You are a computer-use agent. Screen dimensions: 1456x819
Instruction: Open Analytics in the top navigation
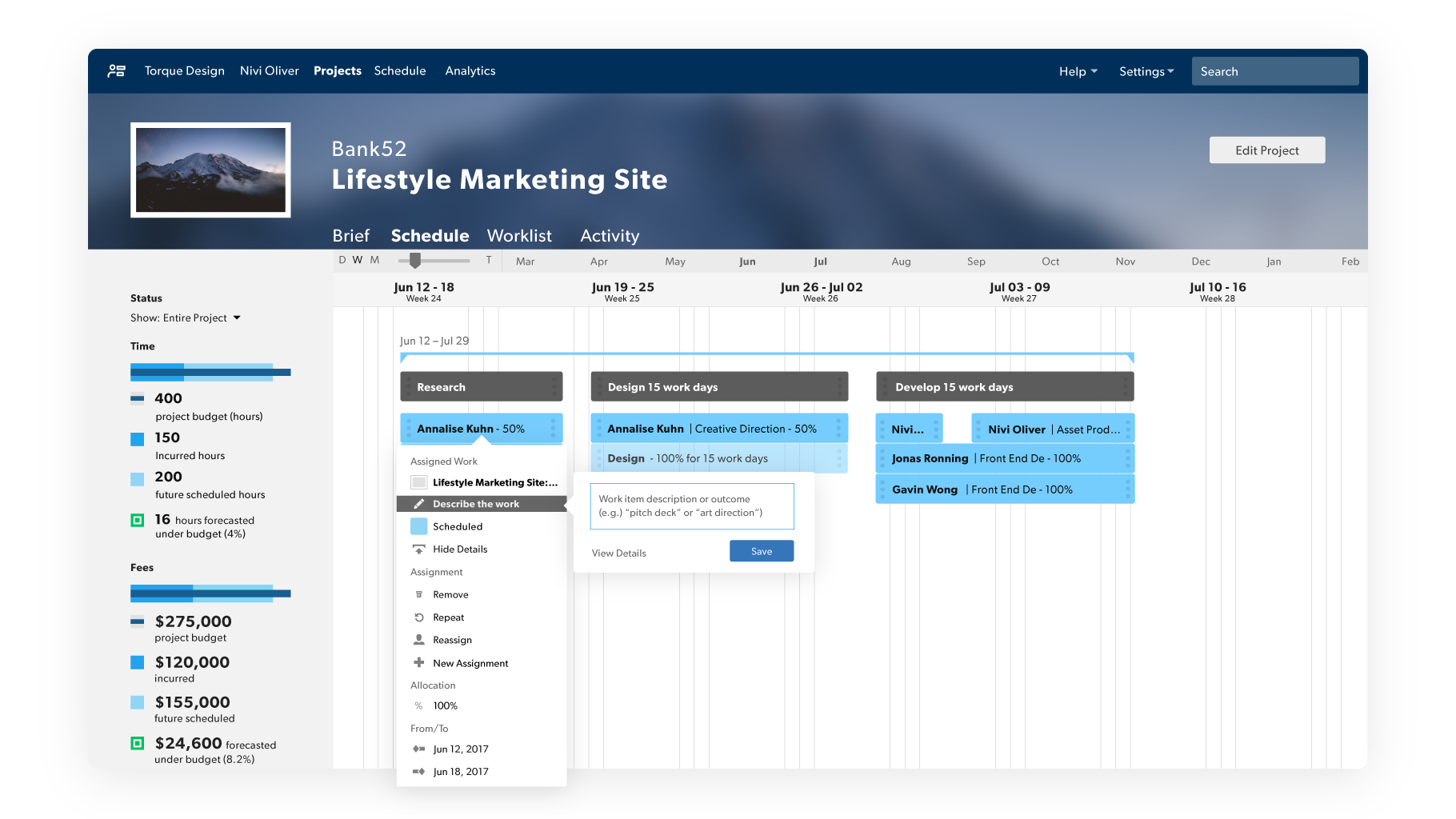point(470,71)
